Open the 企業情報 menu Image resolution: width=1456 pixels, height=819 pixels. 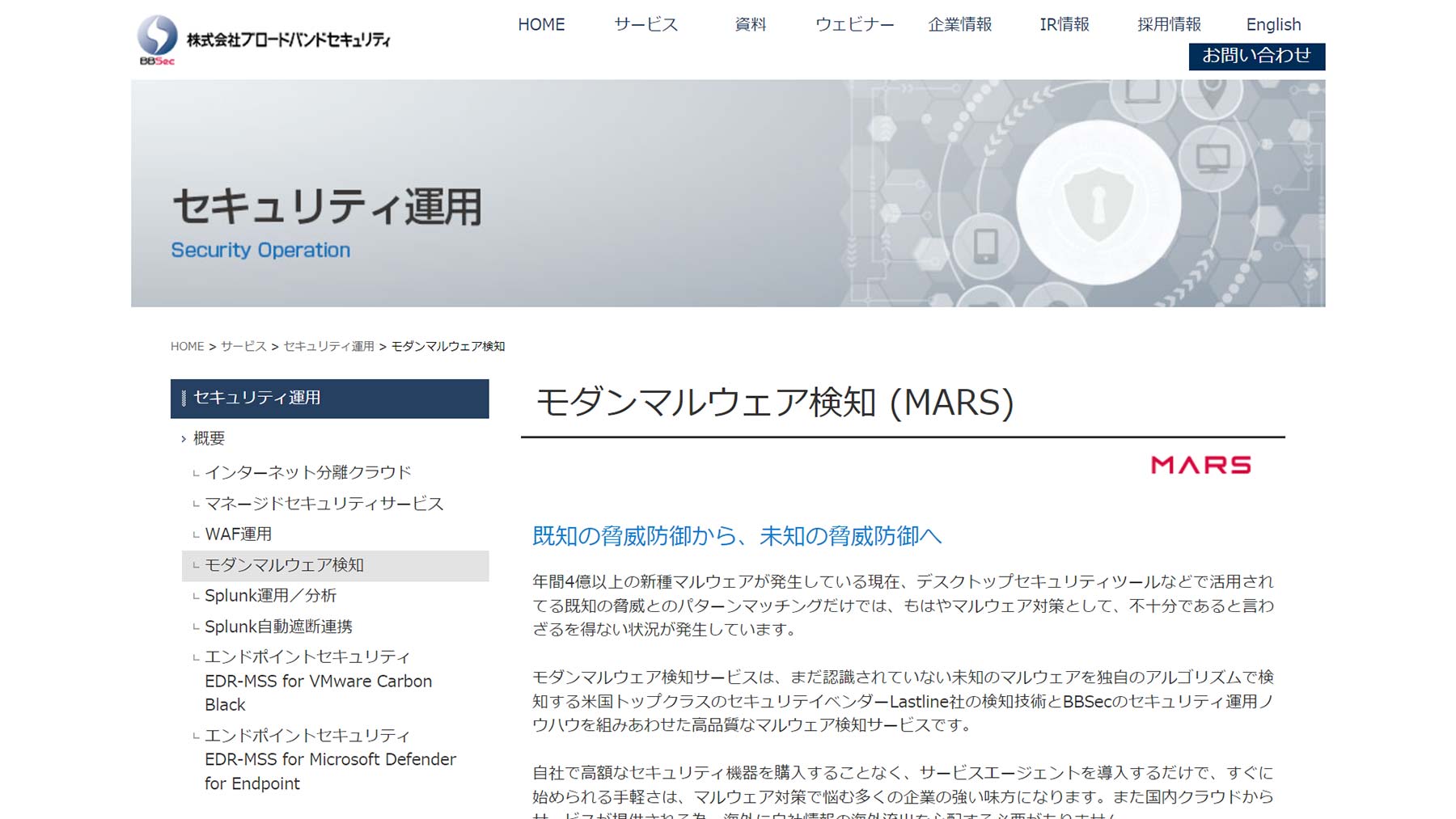pyautogui.click(x=959, y=24)
